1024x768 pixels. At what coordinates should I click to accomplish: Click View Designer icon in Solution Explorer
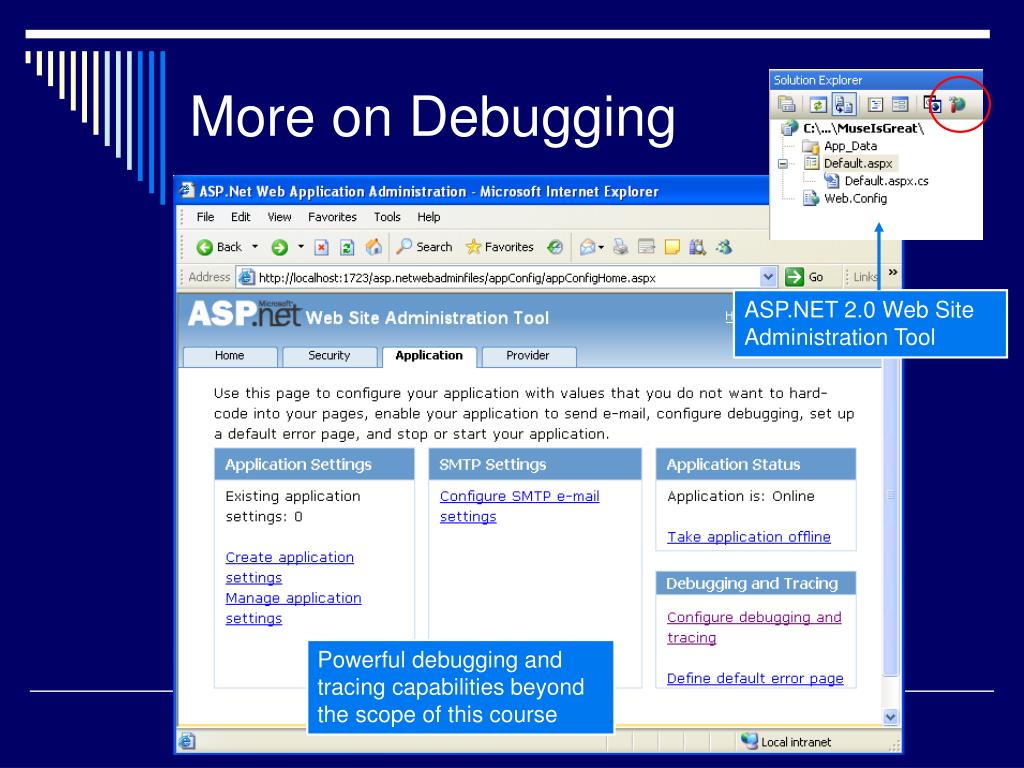[900, 104]
